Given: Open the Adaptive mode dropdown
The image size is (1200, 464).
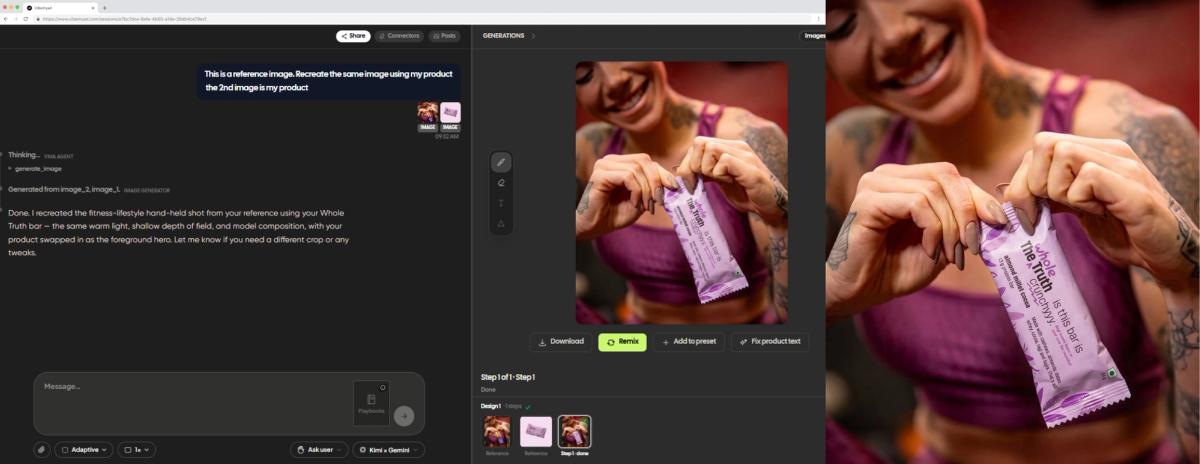Looking at the screenshot, I should click(83, 450).
